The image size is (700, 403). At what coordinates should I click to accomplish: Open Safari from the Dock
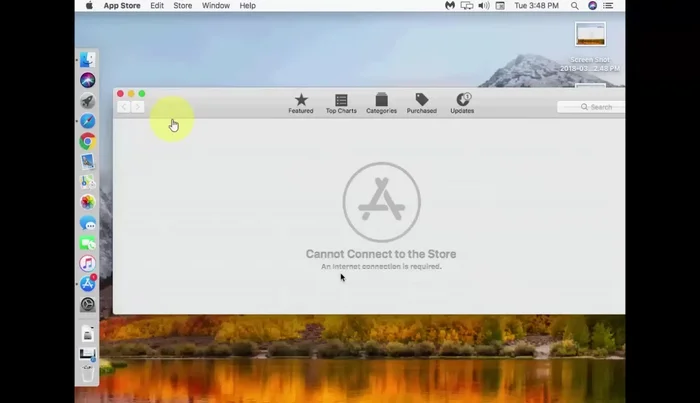[x=88, y=121]
